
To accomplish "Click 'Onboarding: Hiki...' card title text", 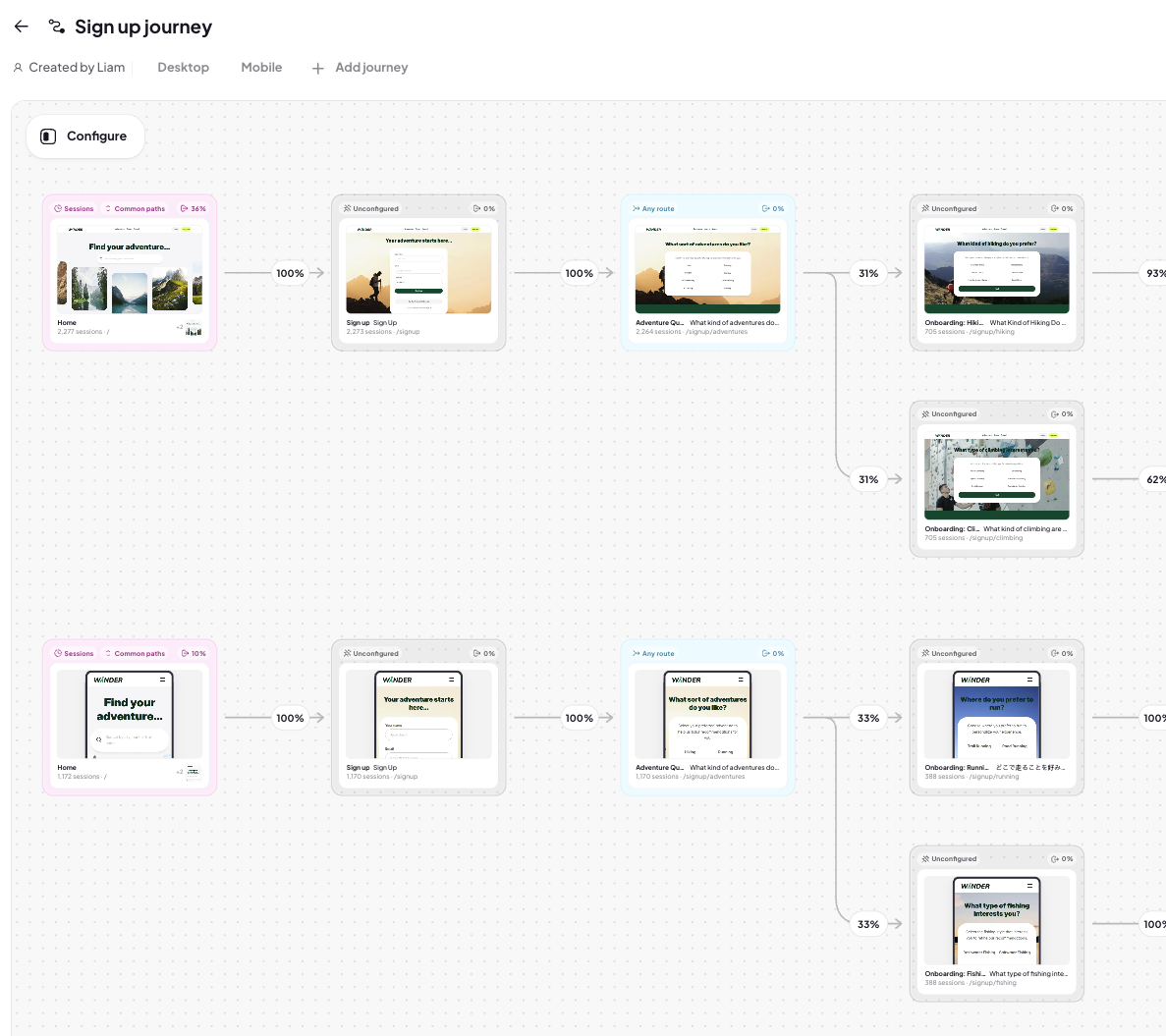I will pos(954,323).
